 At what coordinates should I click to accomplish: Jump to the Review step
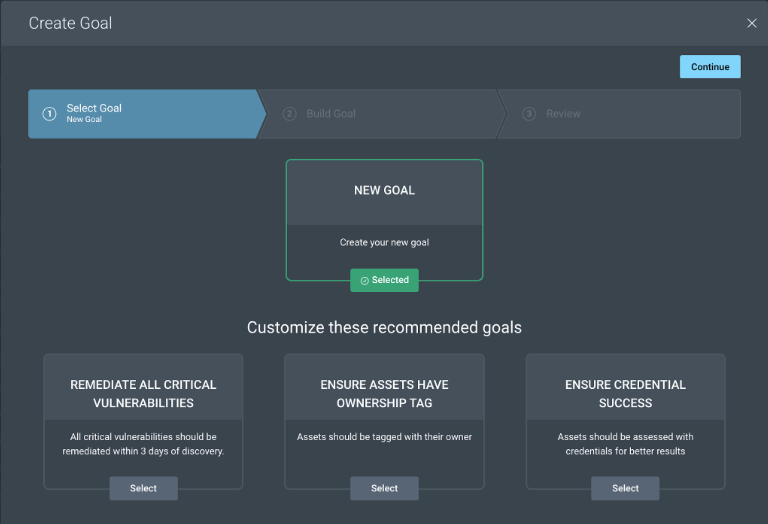[620, 114]
